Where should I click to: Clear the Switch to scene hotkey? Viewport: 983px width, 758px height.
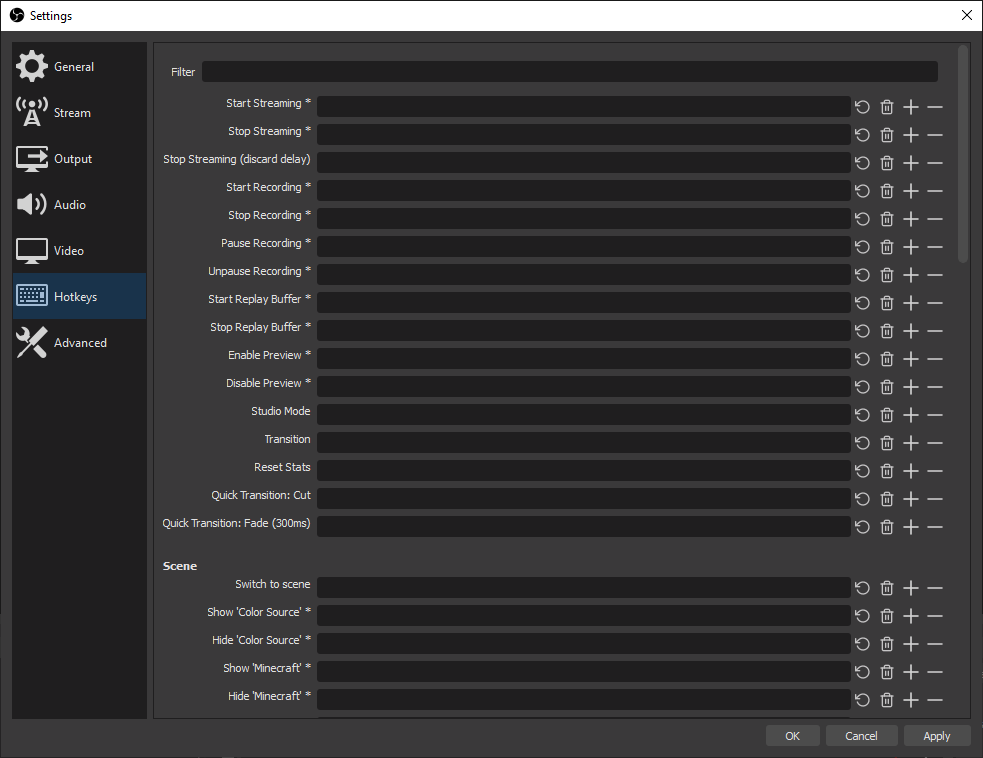click(x=886, y=587)
